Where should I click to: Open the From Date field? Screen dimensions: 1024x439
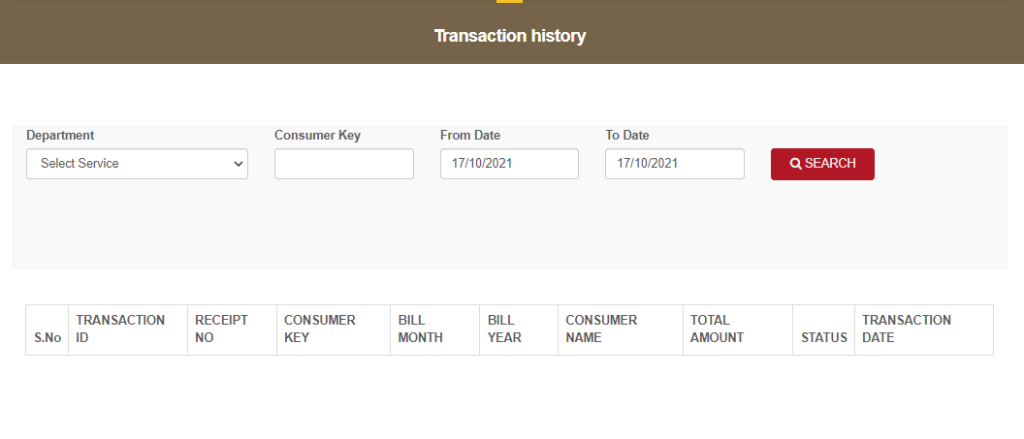(x=509, y=163)
